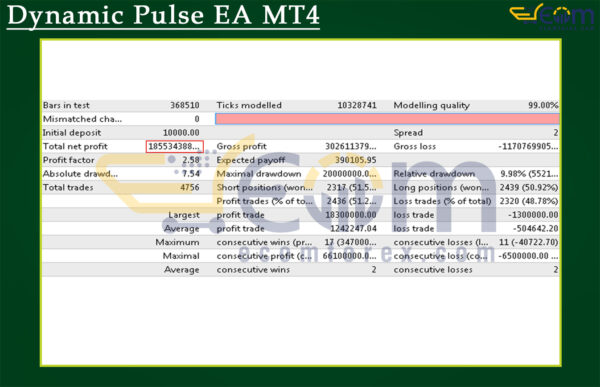Click the Maximum row label
The image size is (600, 387).
(177, 242)
